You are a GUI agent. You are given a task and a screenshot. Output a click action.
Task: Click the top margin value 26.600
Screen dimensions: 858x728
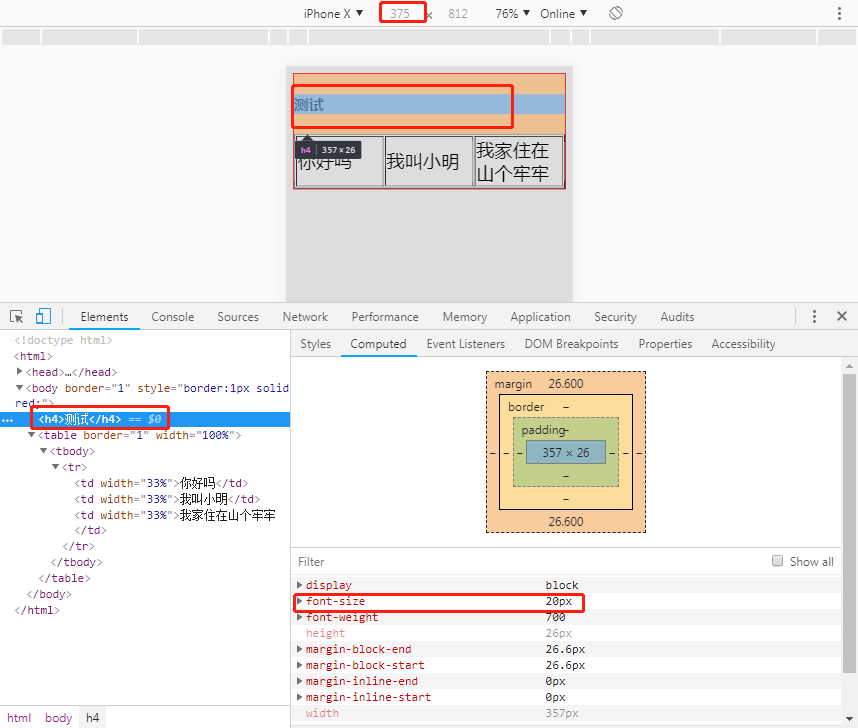pyautogui.click(x=566, y=384)
